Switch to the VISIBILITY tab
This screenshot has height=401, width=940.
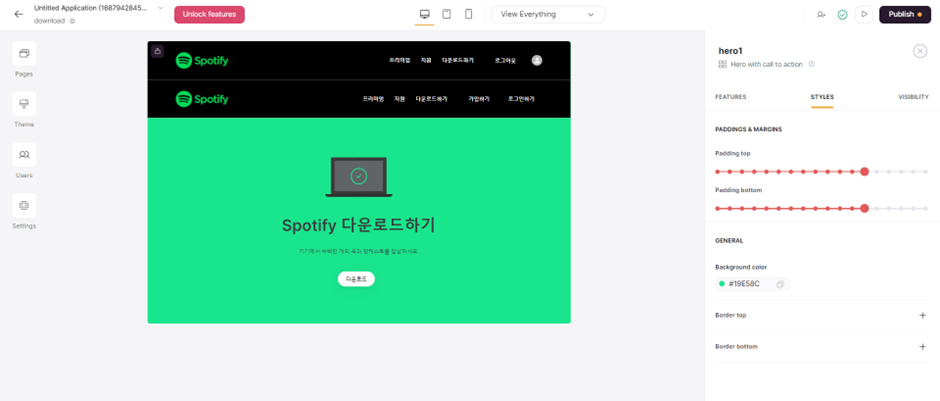tap(913, 97)
